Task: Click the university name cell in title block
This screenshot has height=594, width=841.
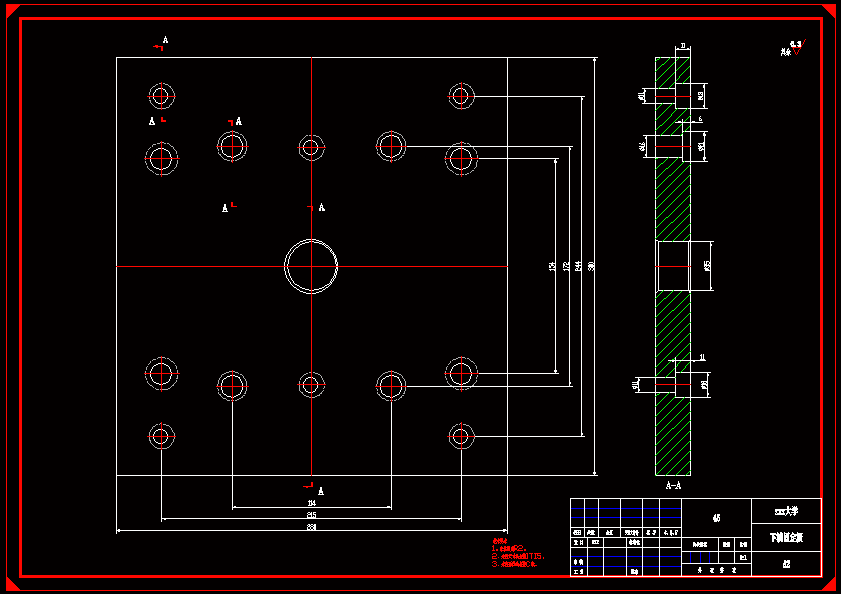Action: click(x=786, y=511)
